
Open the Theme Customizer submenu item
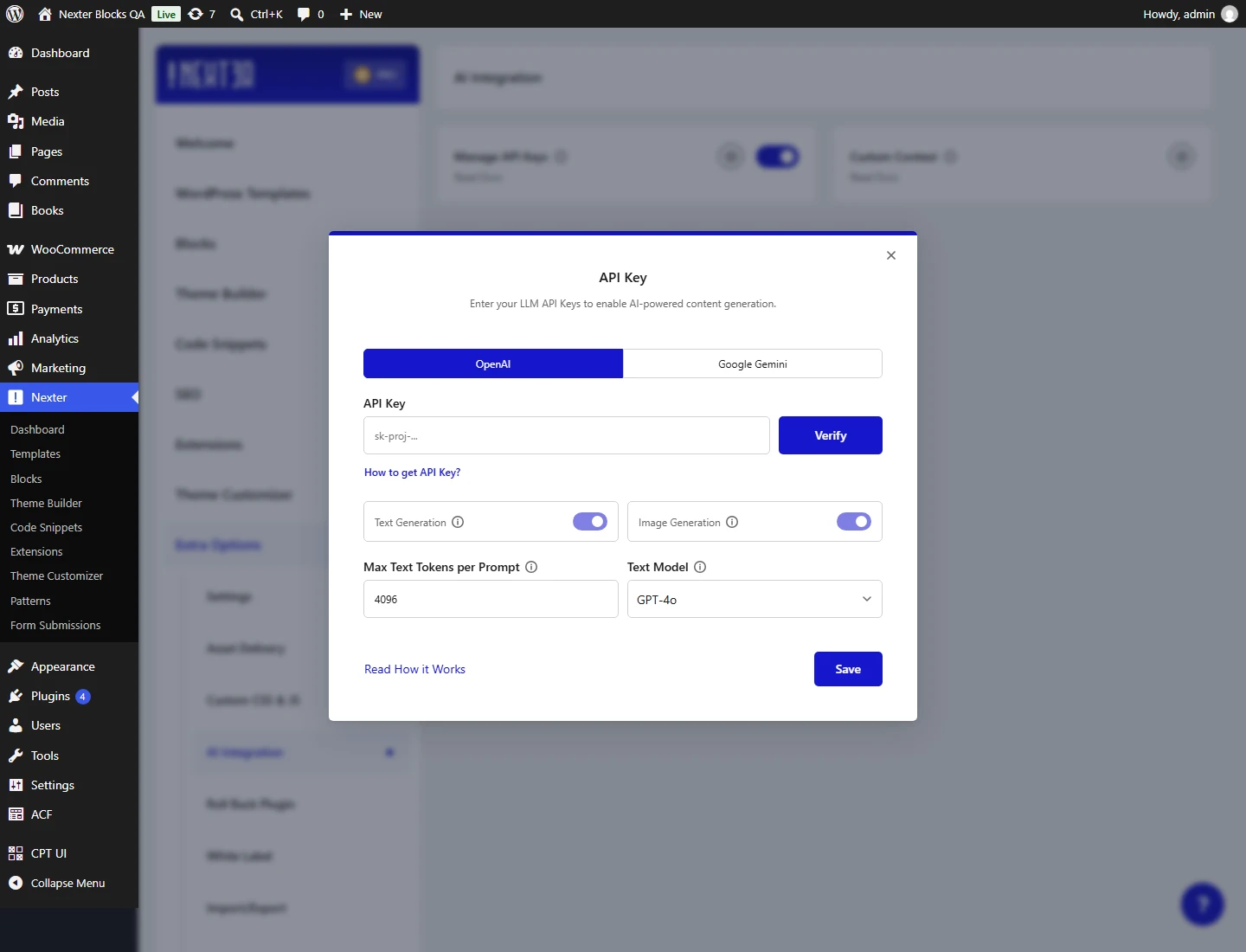pyautogui.click(x=56, y=576)
